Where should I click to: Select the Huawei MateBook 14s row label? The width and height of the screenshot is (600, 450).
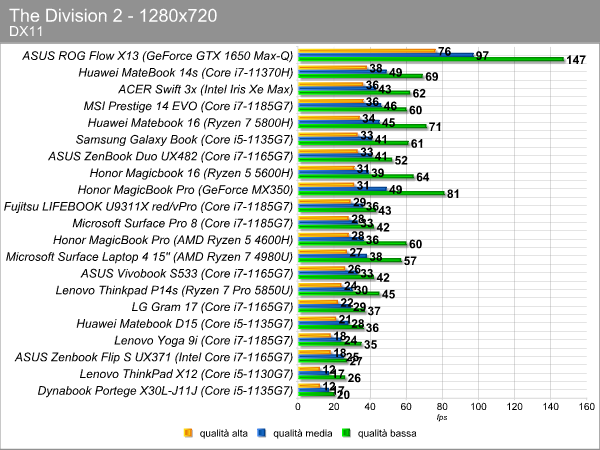(186, 73)
